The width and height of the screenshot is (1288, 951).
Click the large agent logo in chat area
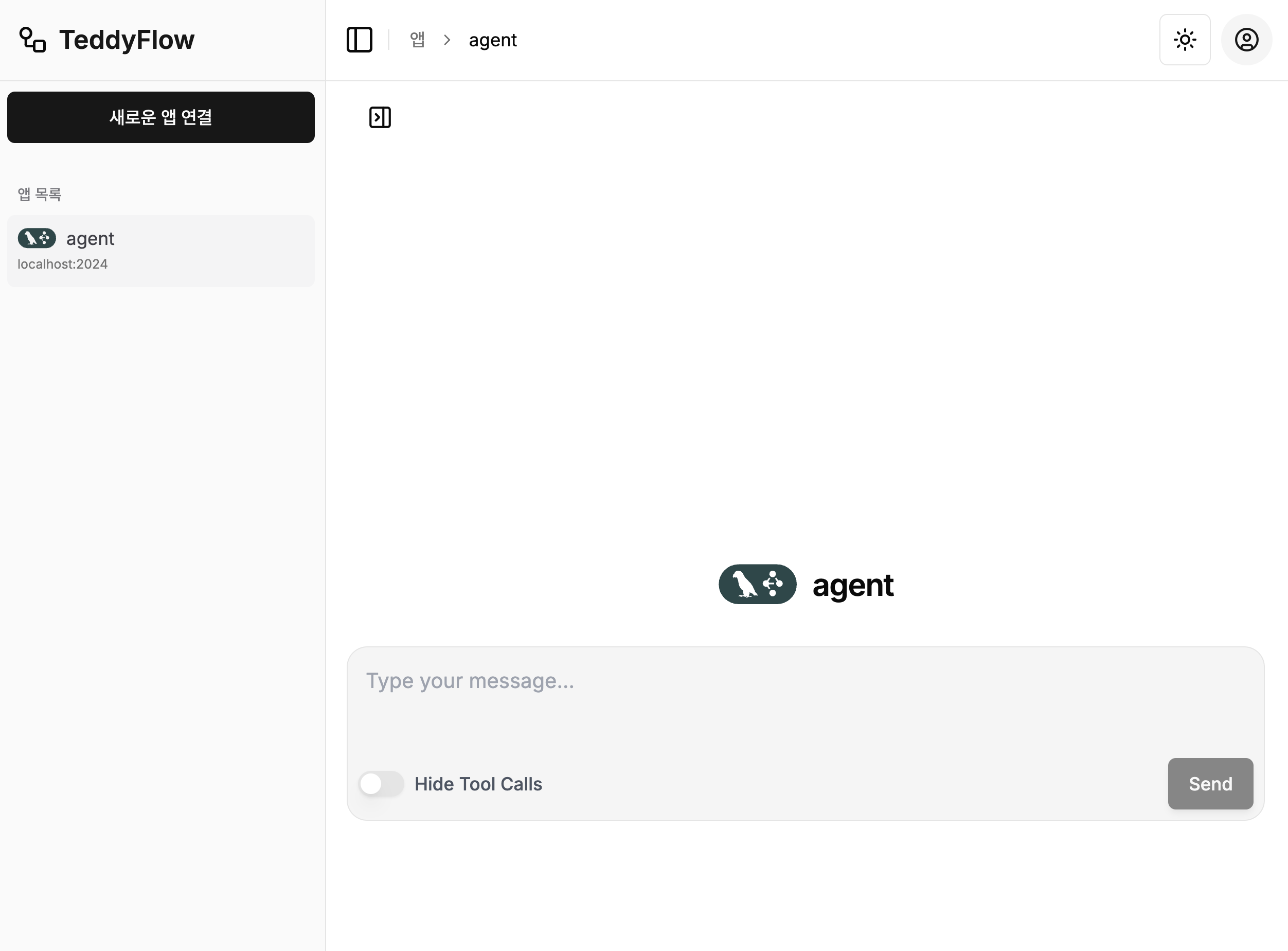(x=757, y=584)
